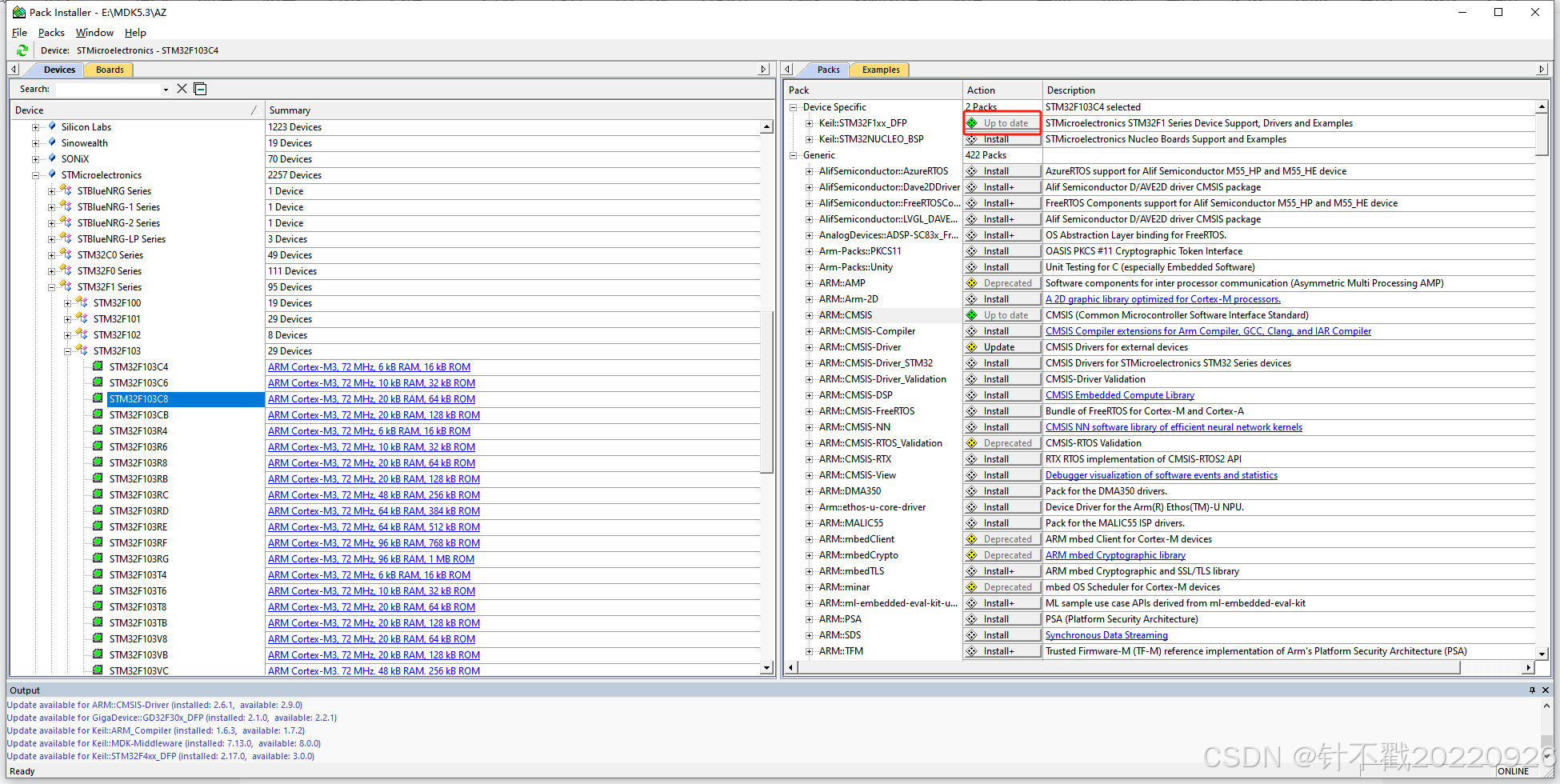
Task: Click the green refresh packs icon
Action: pyautogui.click(x=22, y=50)
